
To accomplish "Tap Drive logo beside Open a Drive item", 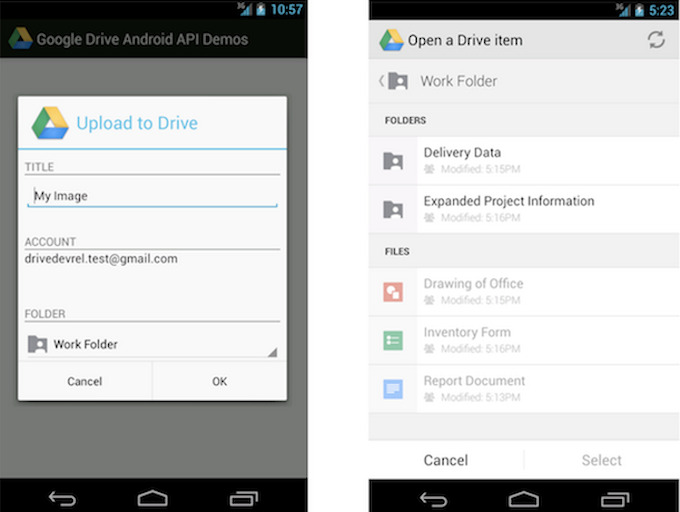I will point(391,40).
